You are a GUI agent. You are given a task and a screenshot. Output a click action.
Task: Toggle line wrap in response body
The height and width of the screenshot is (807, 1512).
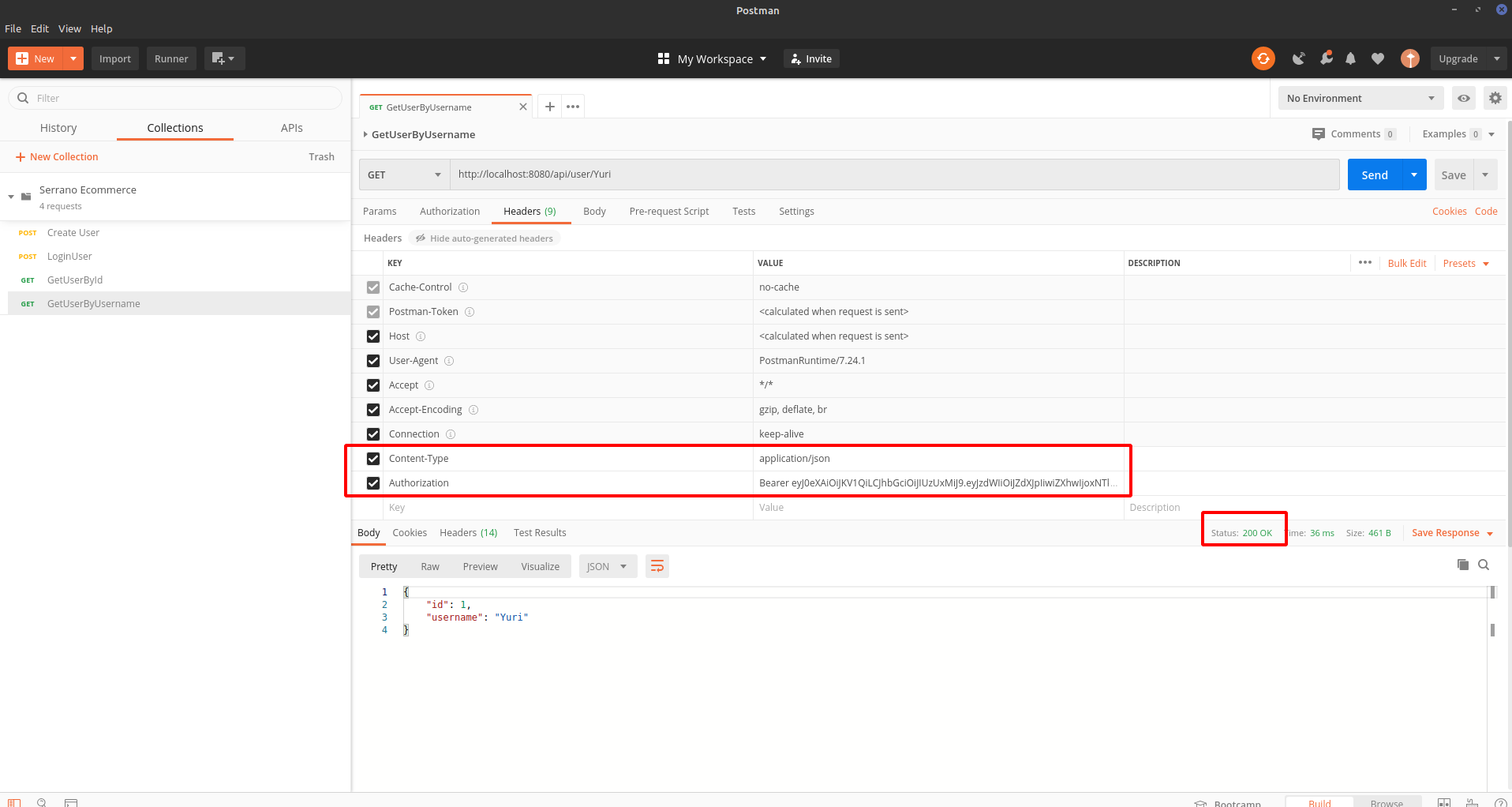(657, 566)
